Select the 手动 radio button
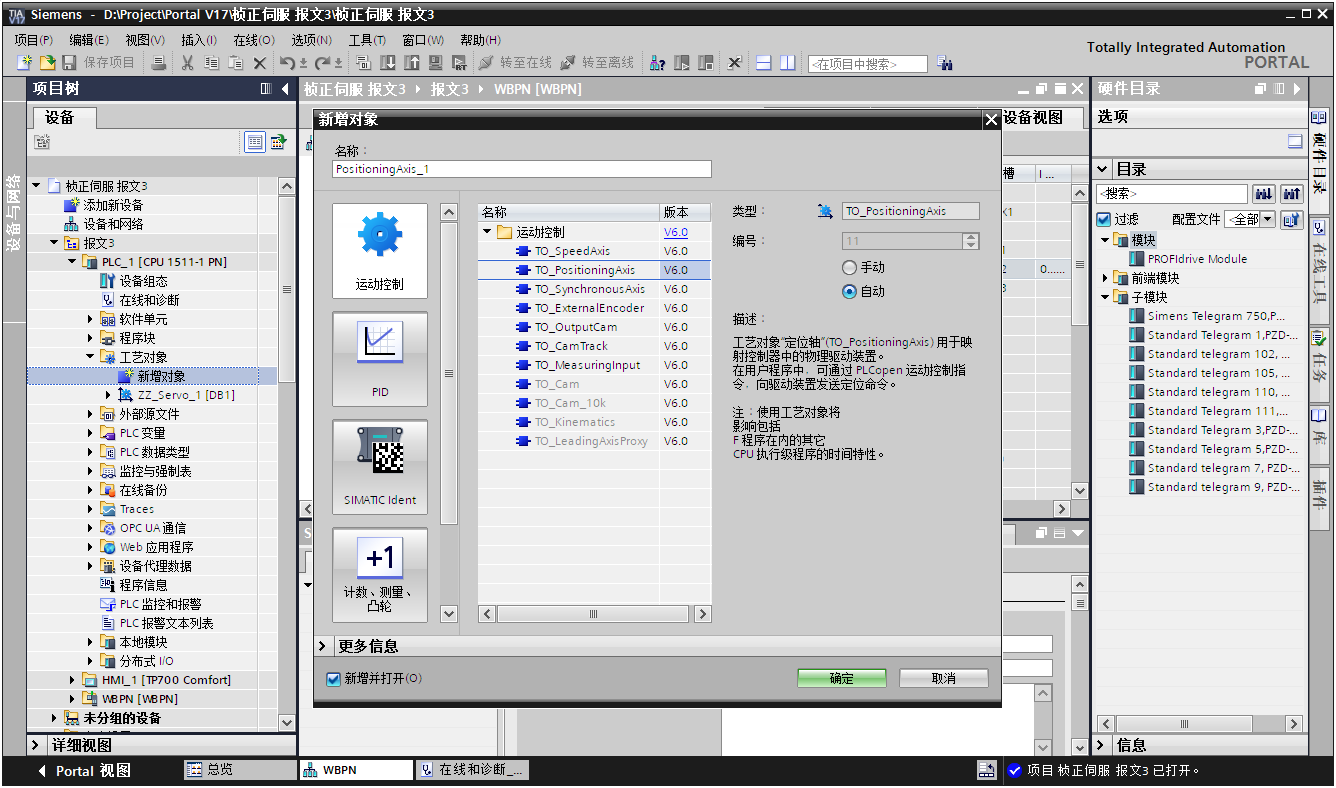This screenshot has width=1336, height=788. click(850, 268)
